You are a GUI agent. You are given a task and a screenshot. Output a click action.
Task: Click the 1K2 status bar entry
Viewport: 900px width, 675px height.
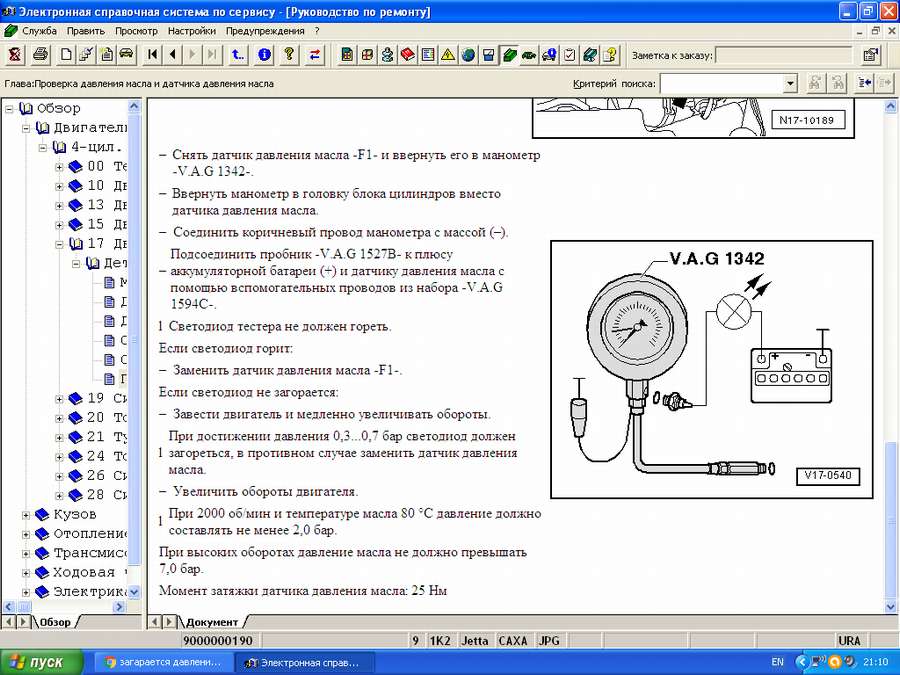[x=440, y=641]
